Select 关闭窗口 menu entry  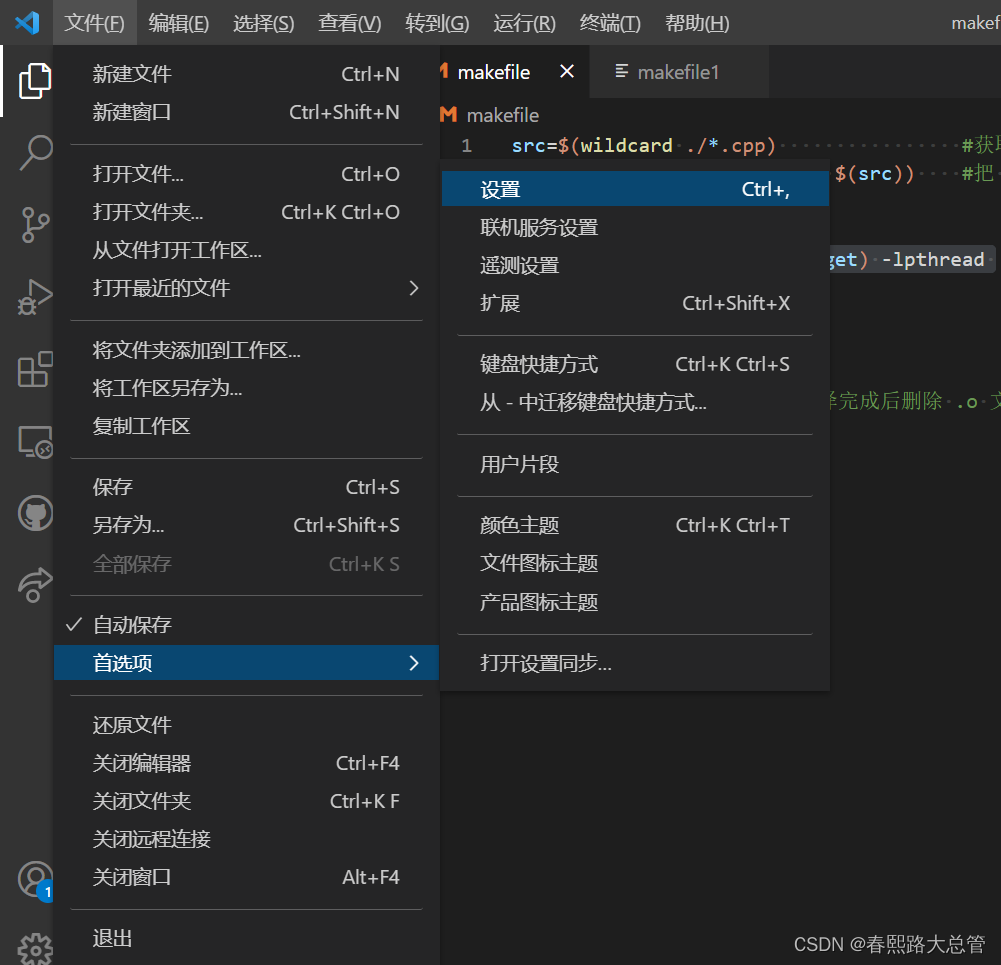tap(246, 878)
